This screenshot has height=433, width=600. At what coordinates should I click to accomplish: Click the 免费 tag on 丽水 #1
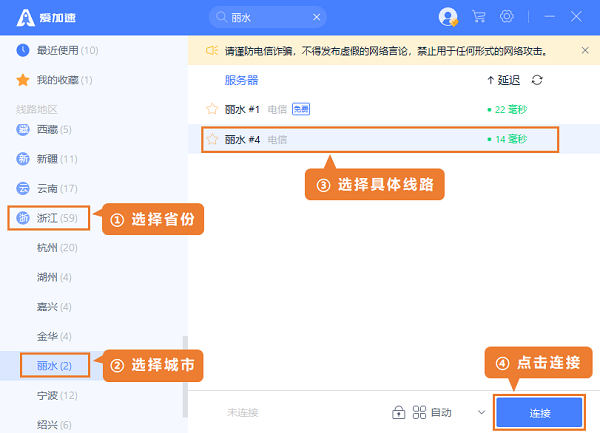click(x=301, y=109)
